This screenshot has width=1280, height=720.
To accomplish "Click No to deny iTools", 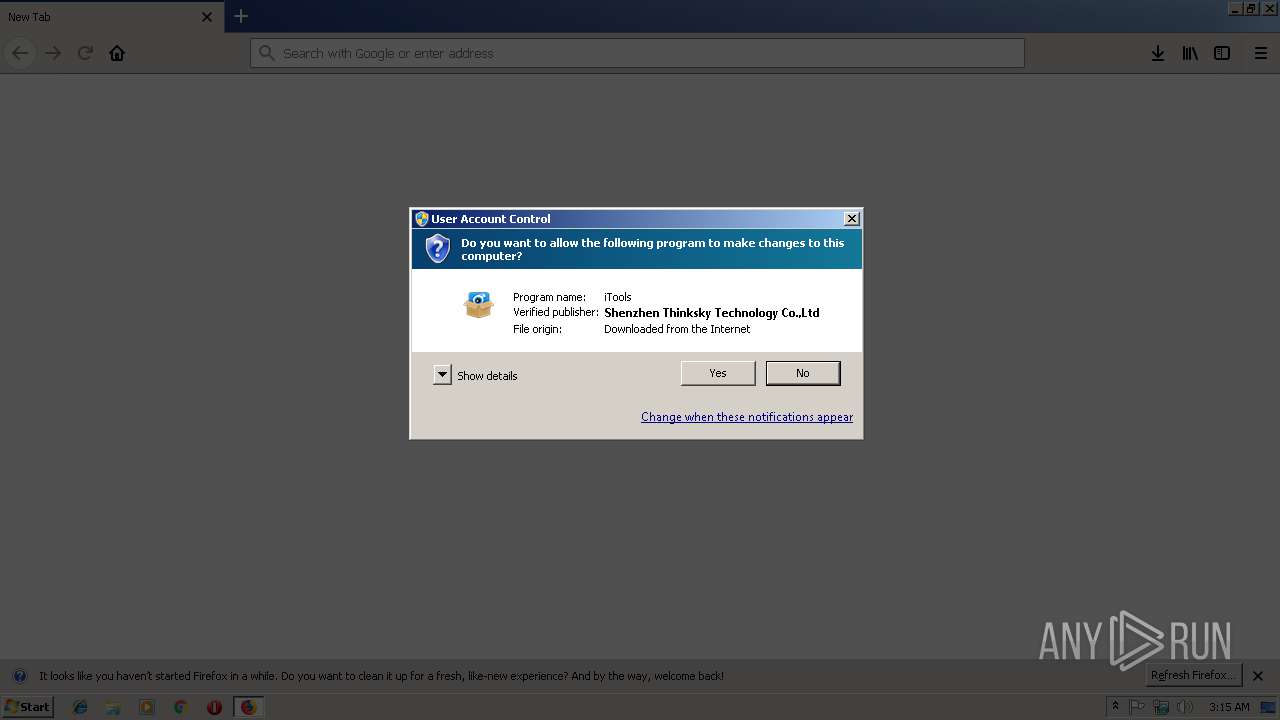I will tap(803, 373).
